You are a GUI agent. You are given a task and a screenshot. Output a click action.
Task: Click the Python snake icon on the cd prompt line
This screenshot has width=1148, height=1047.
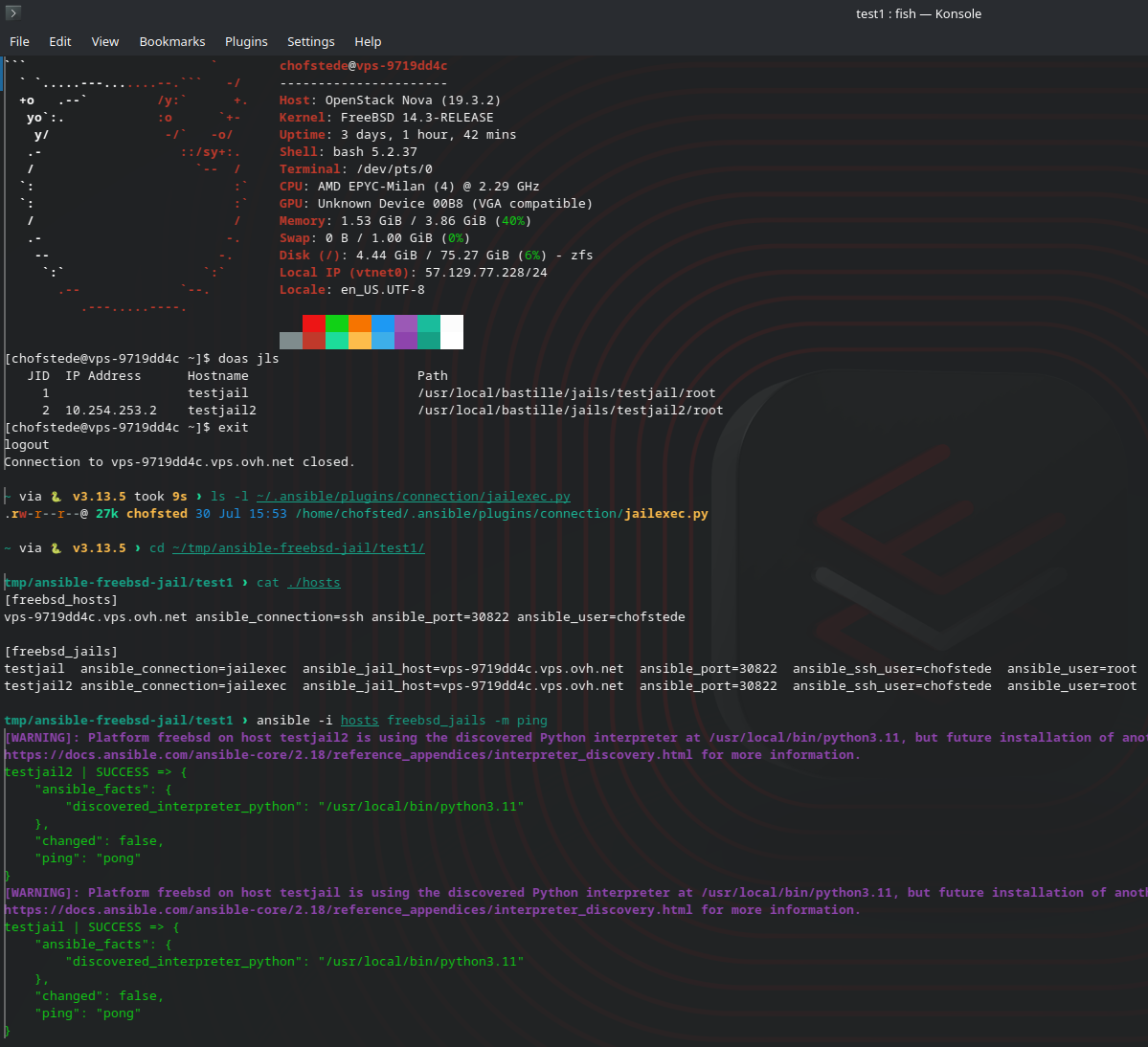[56, 548]
